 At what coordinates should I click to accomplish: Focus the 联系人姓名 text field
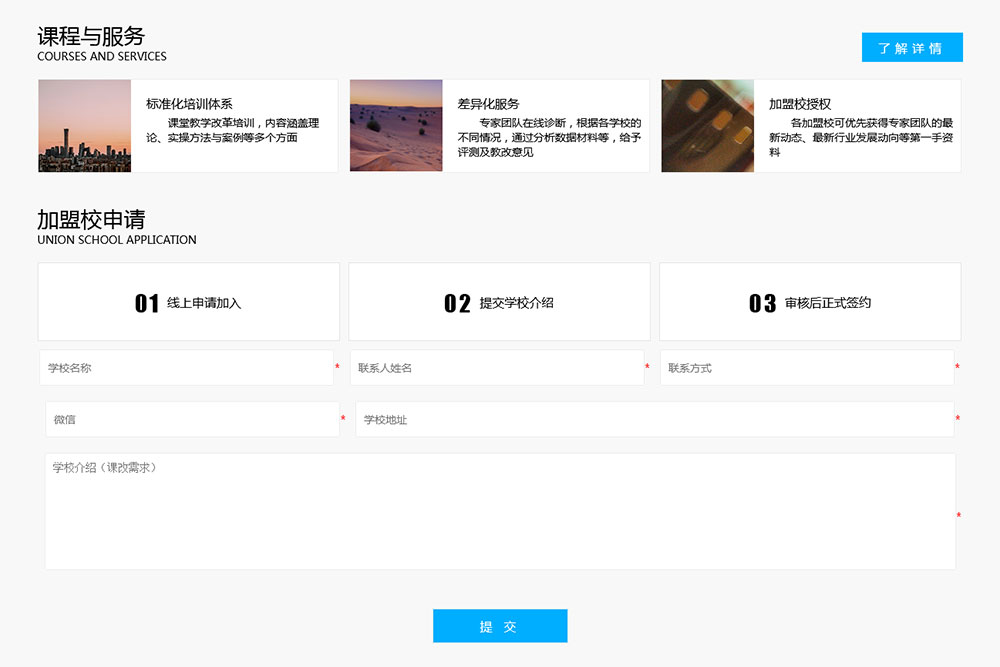pos(496,368)
